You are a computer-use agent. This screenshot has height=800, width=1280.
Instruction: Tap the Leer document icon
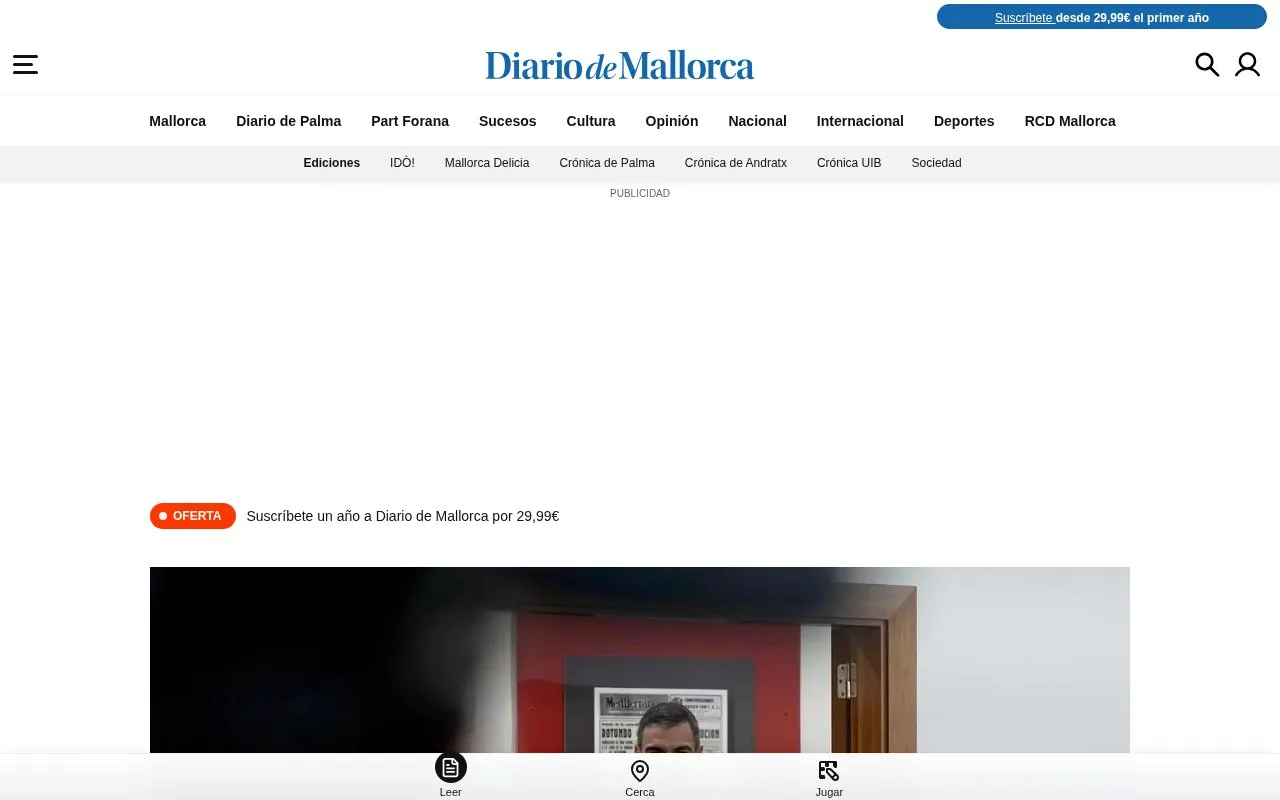pos(451,768)
